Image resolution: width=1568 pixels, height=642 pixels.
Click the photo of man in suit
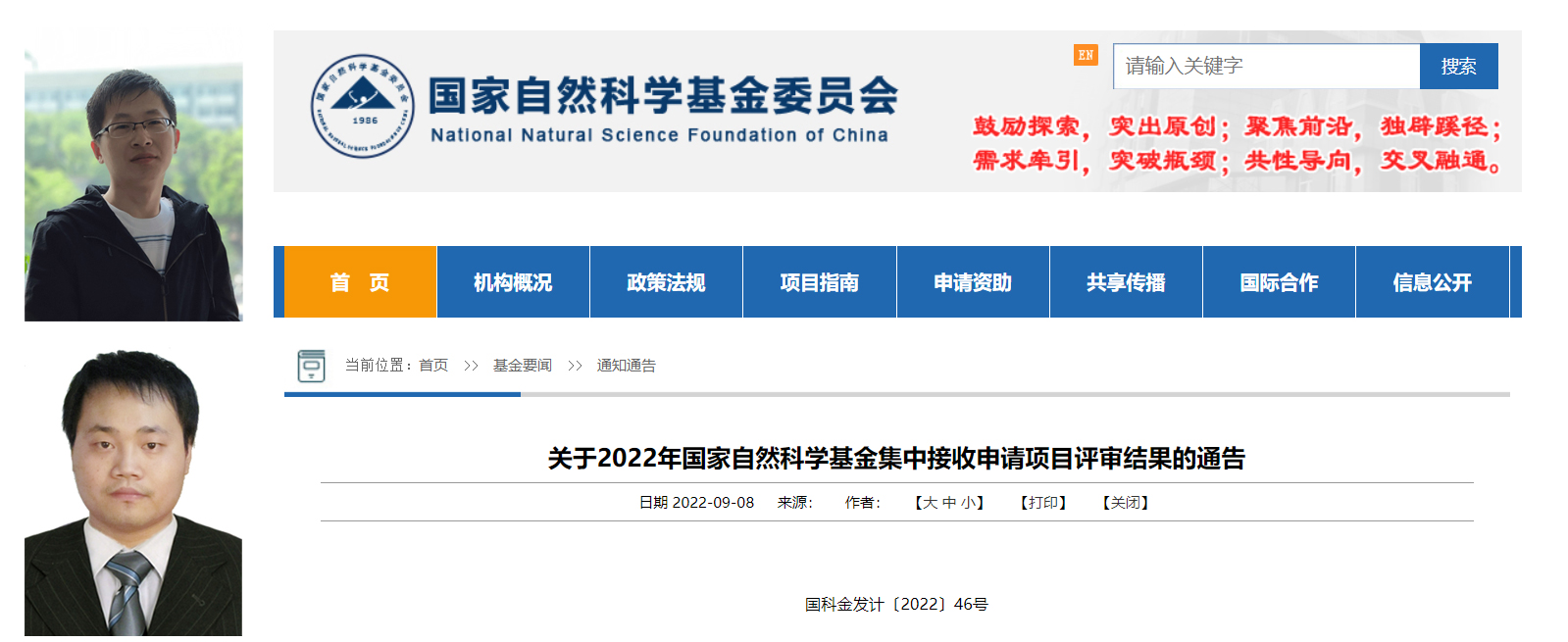click(133, 493)
